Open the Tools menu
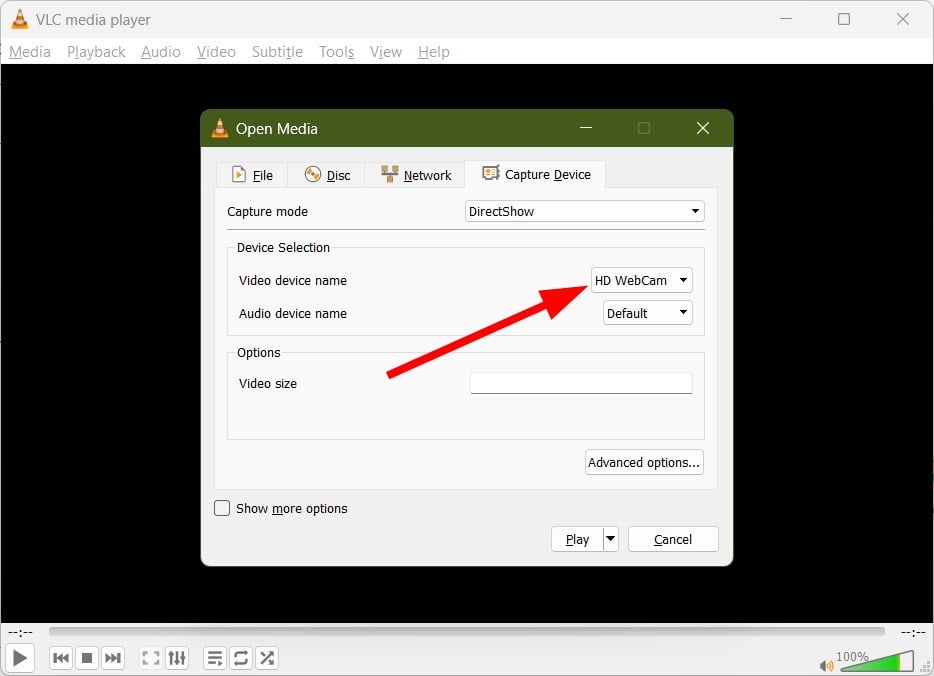Viewport: 934px width, 676px height. [337, 52]
